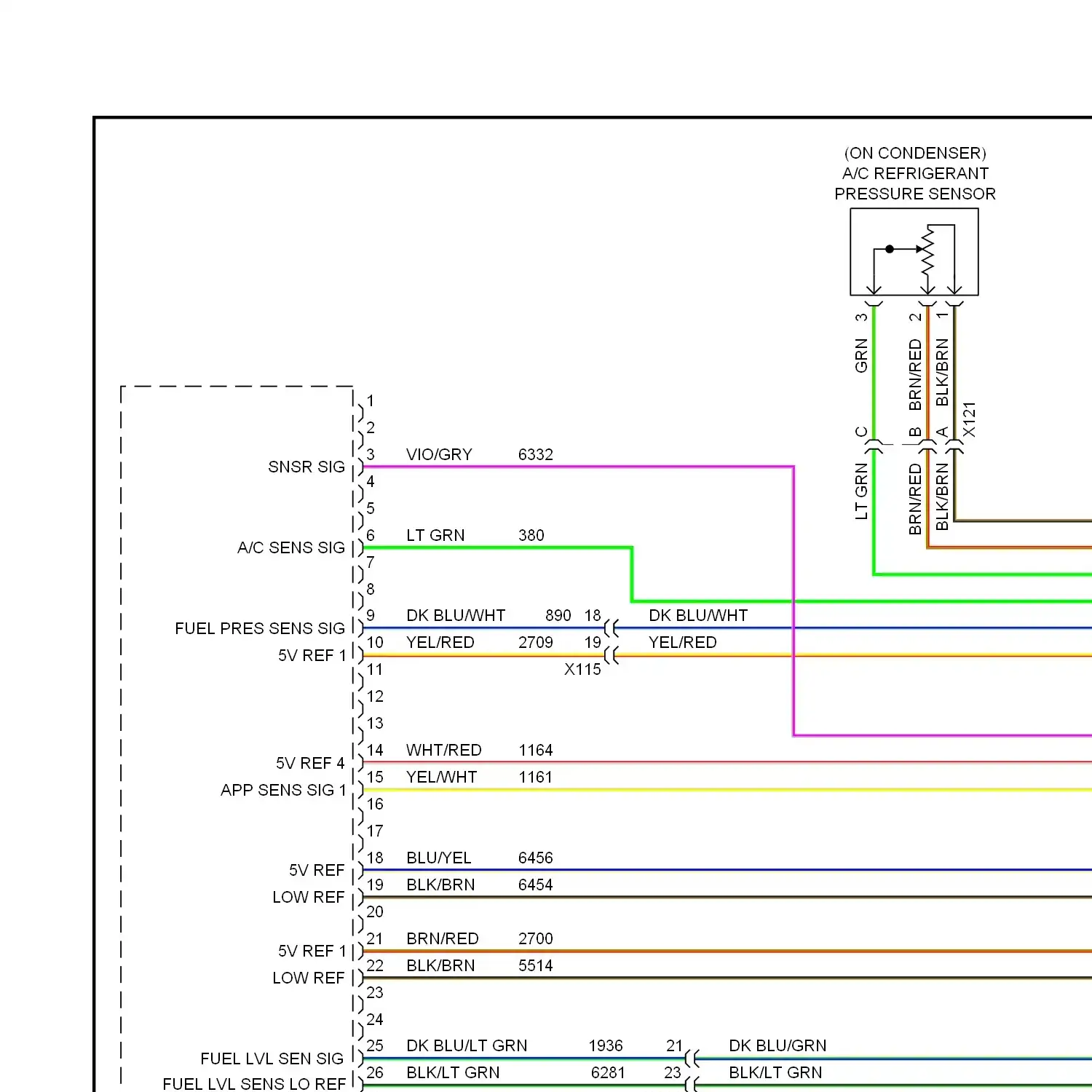1092x1092 pixels.
Task: Click the "FUEL LVL SEN SIG" label
Action: (272, 1059)
